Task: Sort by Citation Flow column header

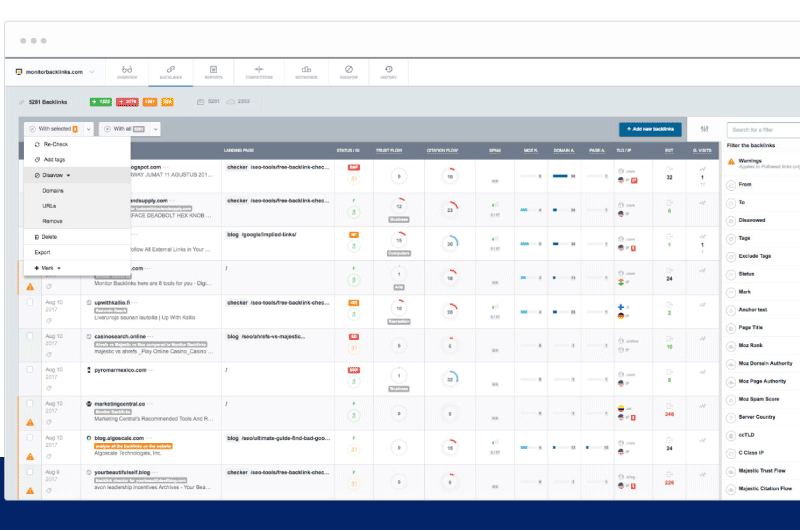Action: pos(442,150)
